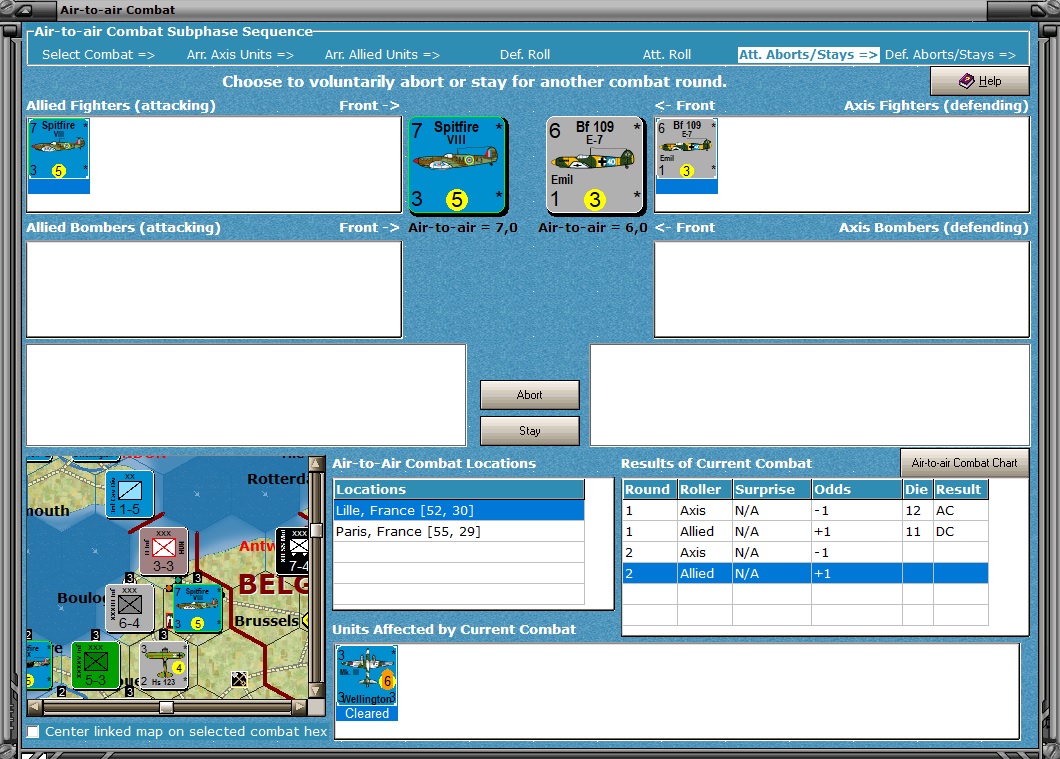The width and height of the screenshot is (1060, 759).
Task: Open the Help button
Action: [980, 81]
